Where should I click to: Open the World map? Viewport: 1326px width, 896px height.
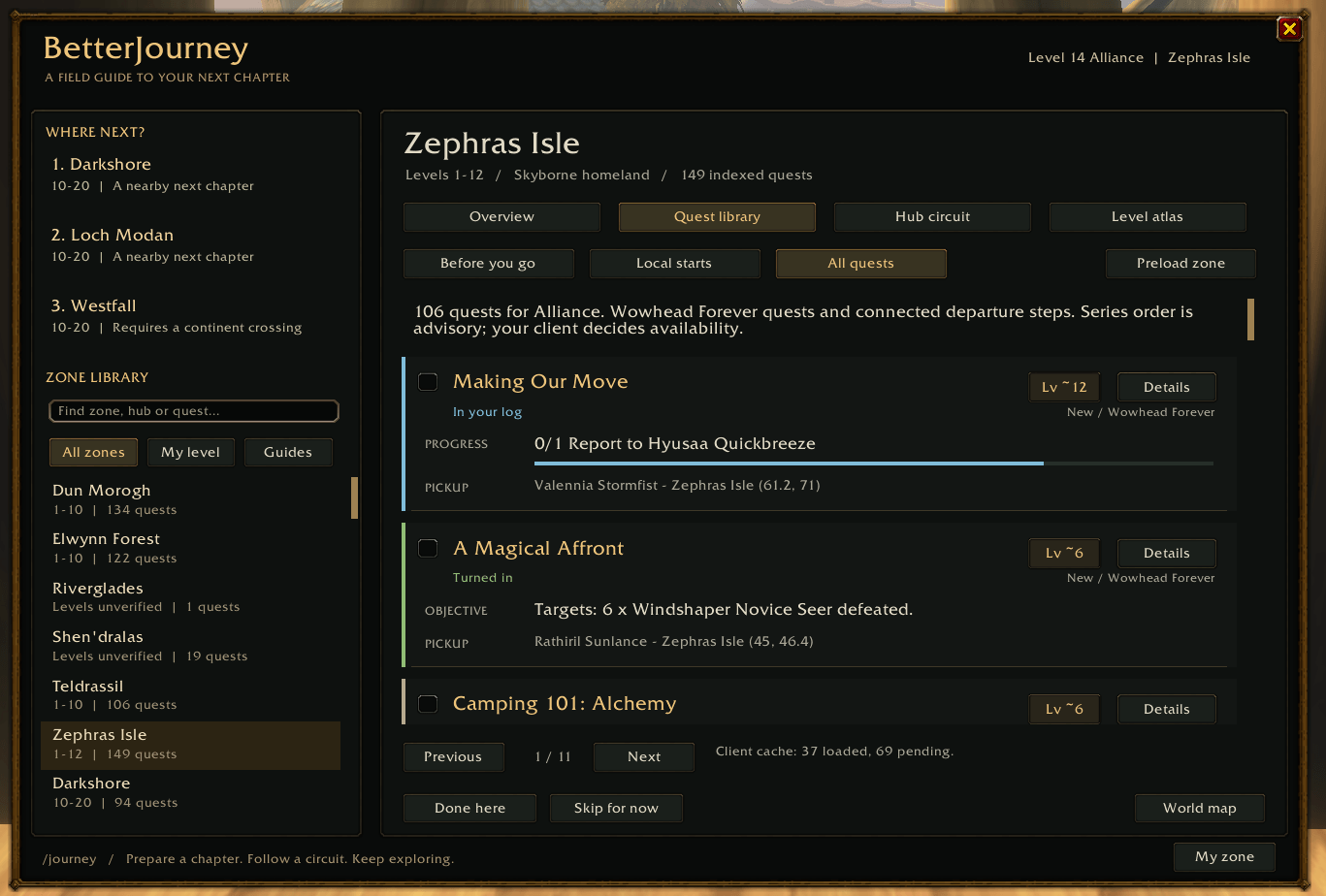(1200, 809)
